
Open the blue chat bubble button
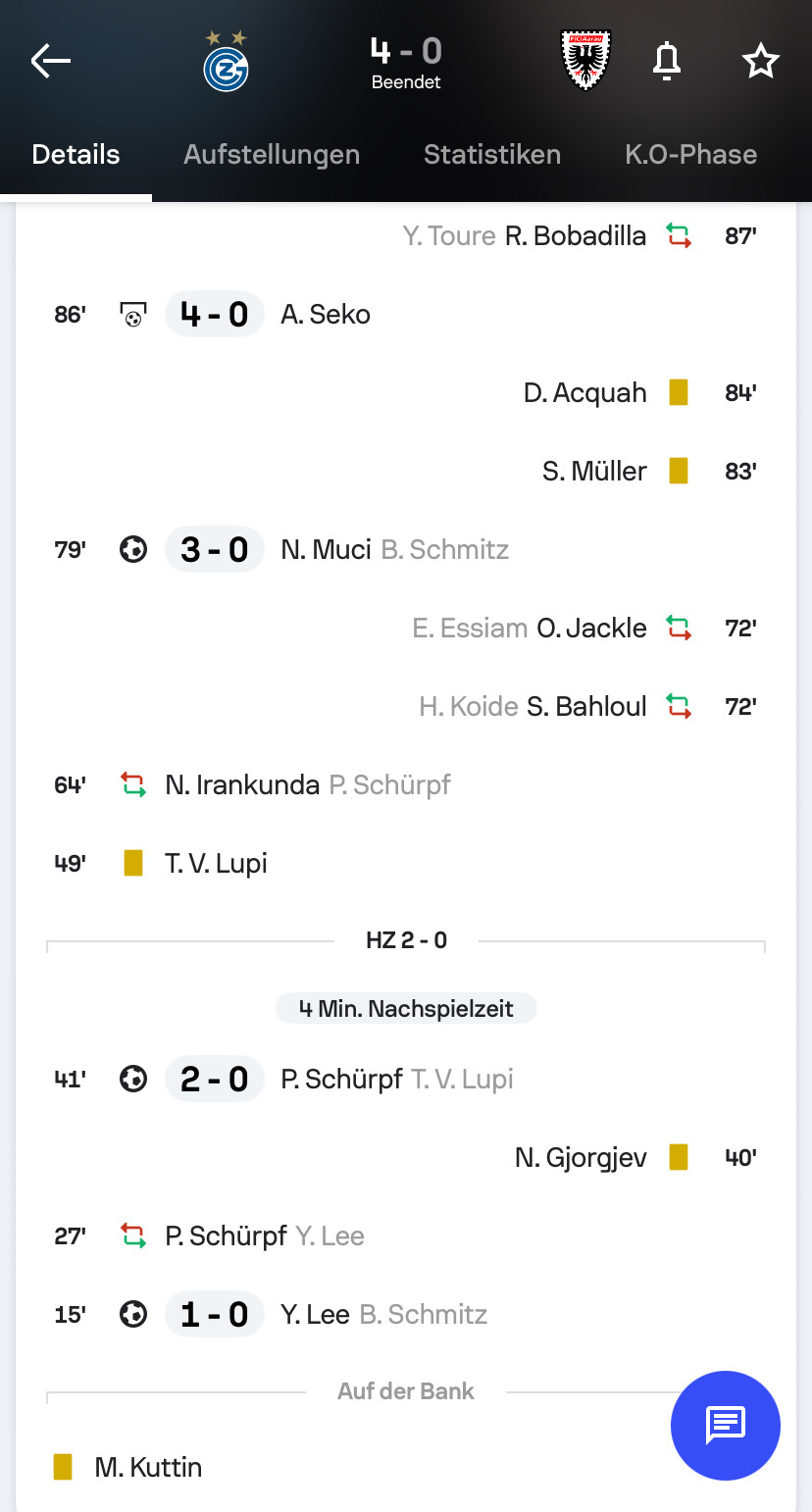pos(725,1425)
